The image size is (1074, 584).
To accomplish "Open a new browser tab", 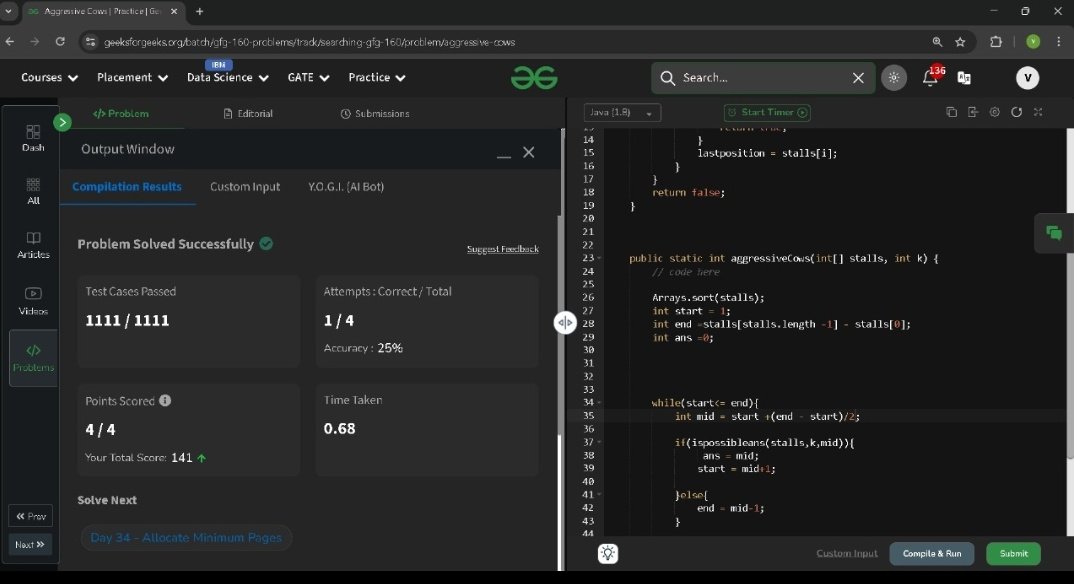I will tap(199, 12).
